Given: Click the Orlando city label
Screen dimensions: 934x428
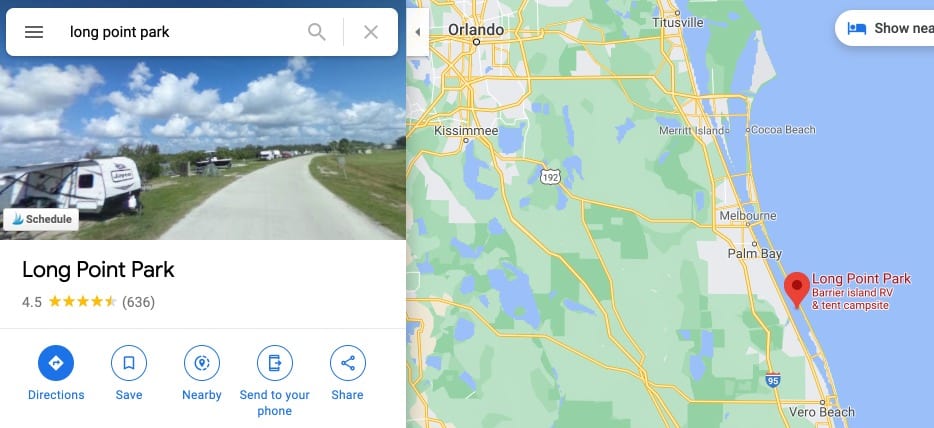Looking at the screenshot, I should [476, 29].
